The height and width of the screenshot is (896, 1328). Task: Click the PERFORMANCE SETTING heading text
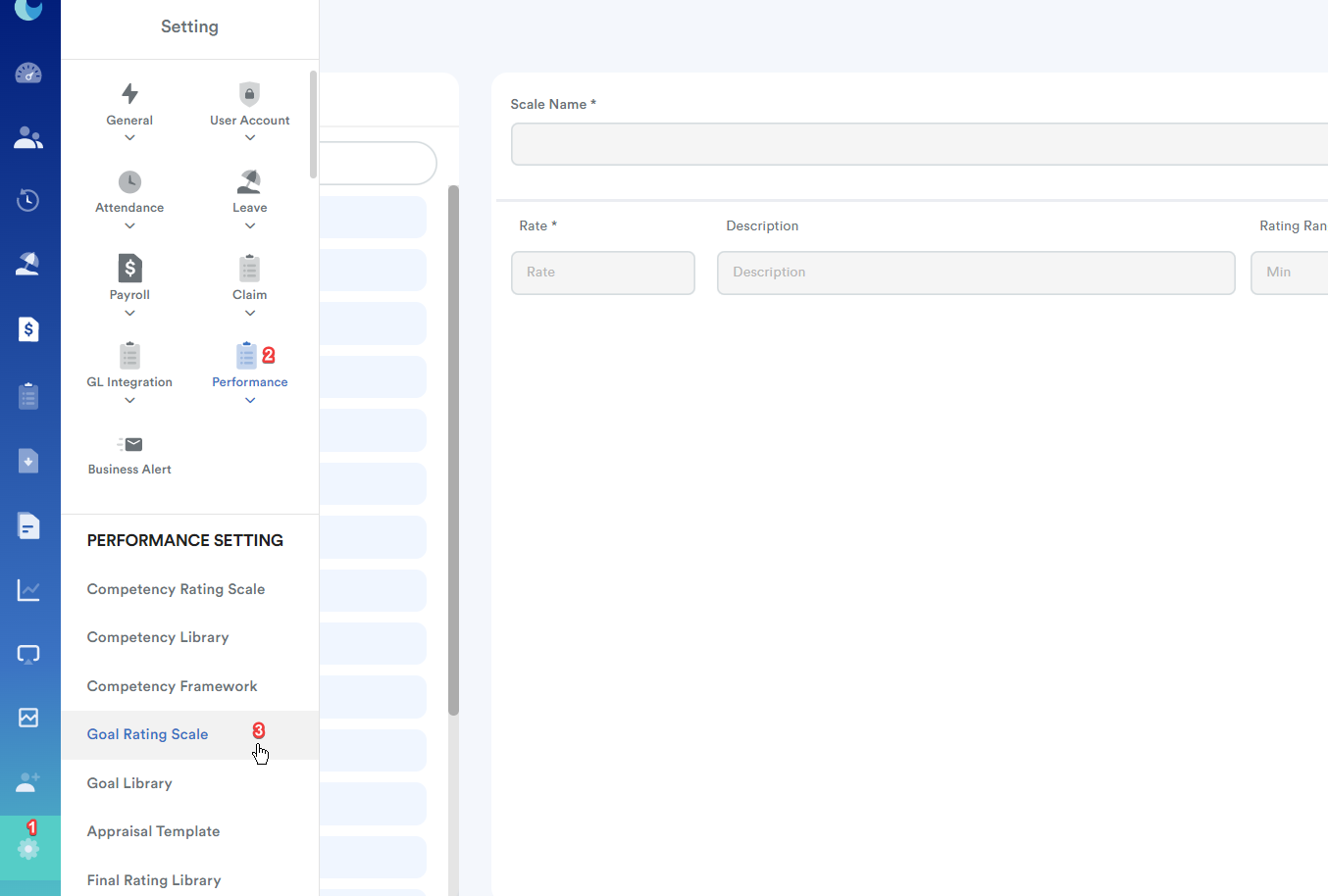point(185,540)
